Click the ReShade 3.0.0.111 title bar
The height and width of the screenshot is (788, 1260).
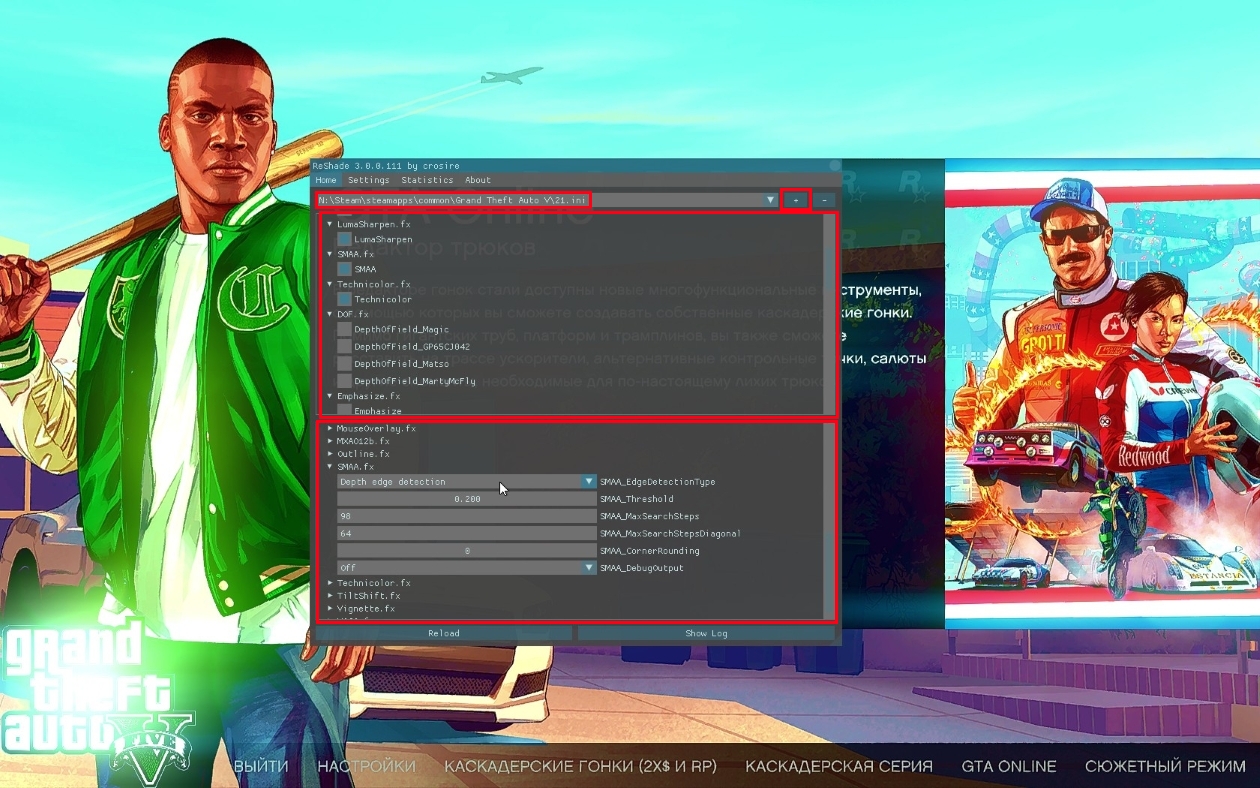576,166
